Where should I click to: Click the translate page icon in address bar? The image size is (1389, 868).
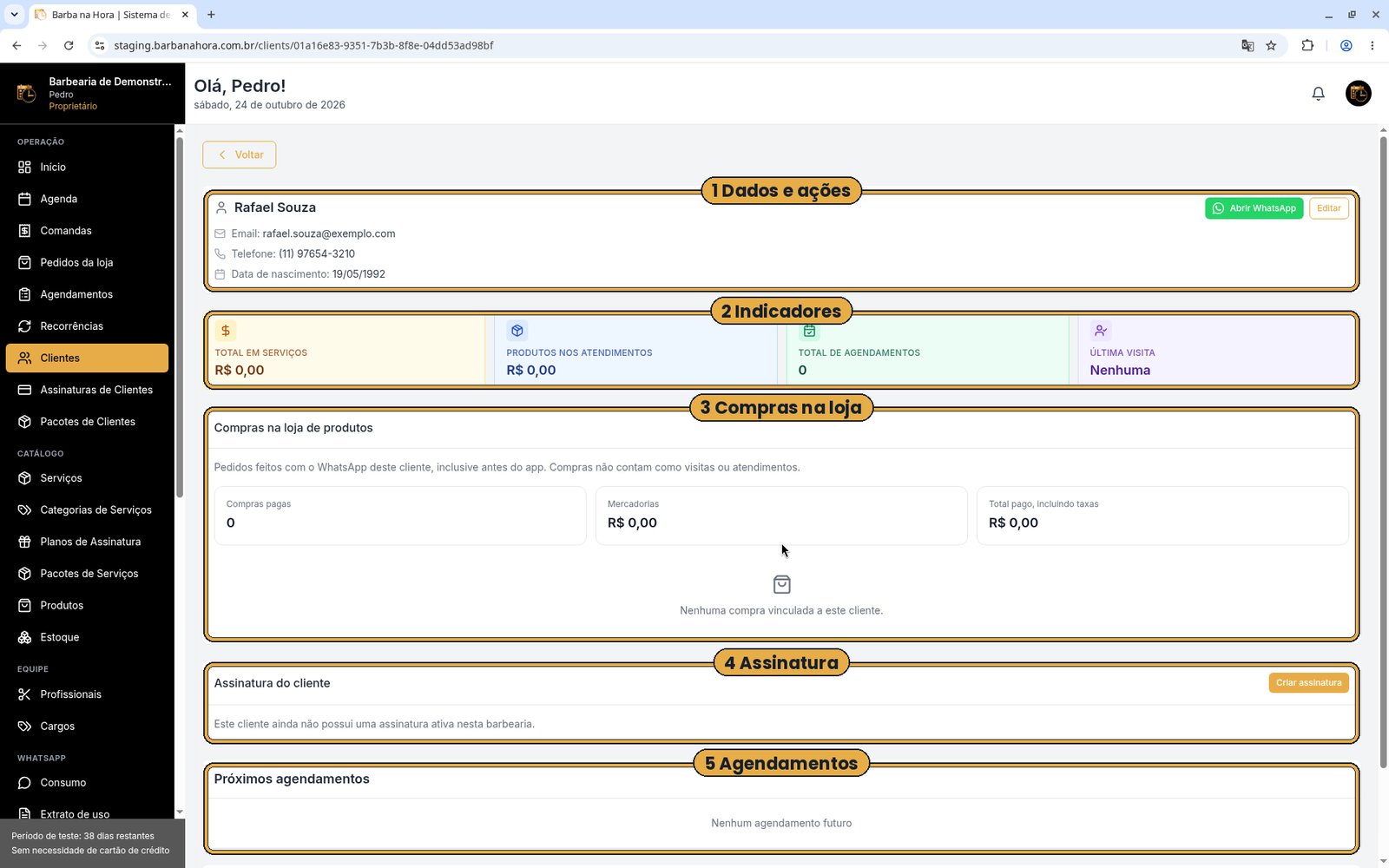click(x=1247, y=45)
